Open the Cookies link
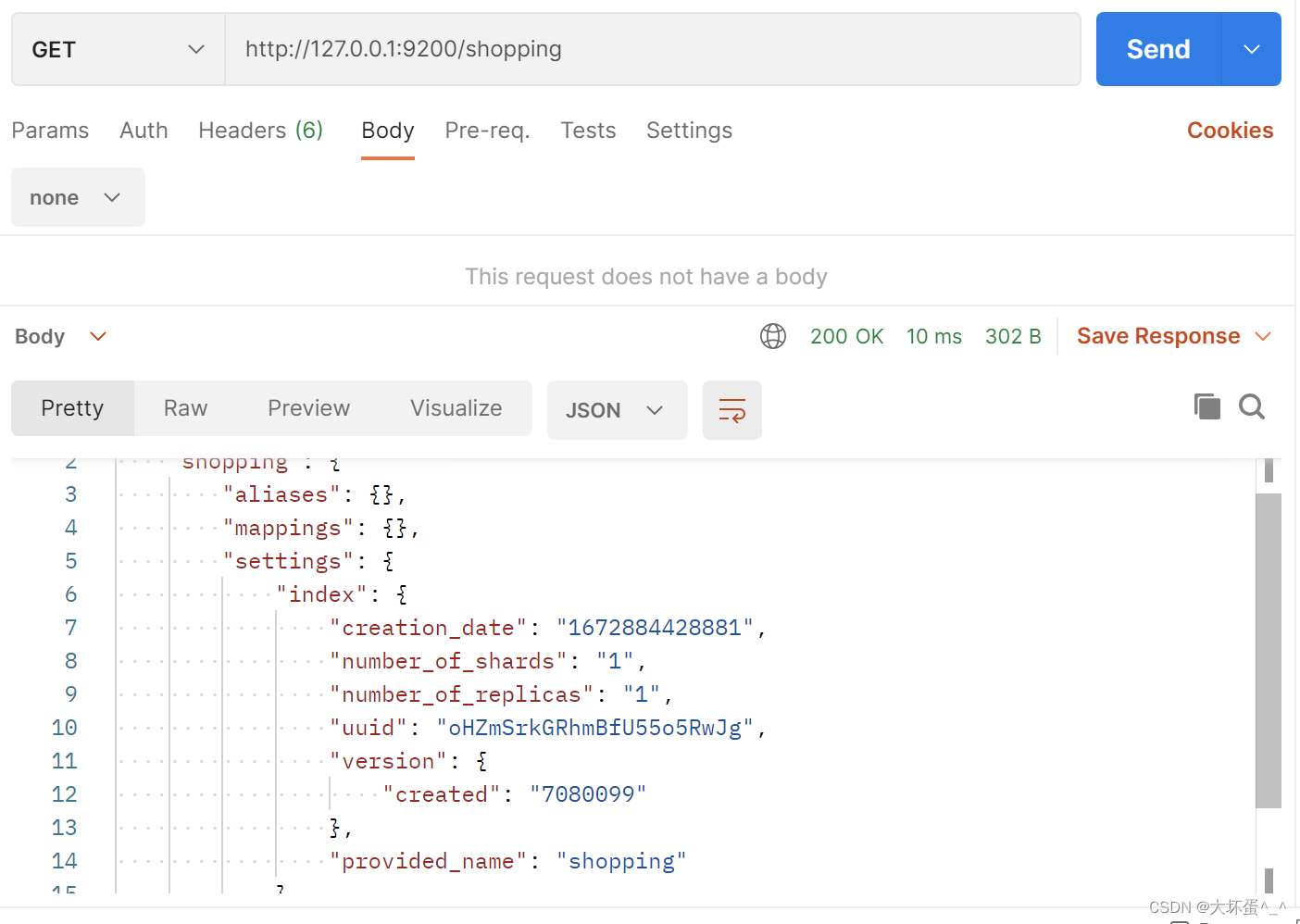The image size is (1300, 924). pos(1230,131)
